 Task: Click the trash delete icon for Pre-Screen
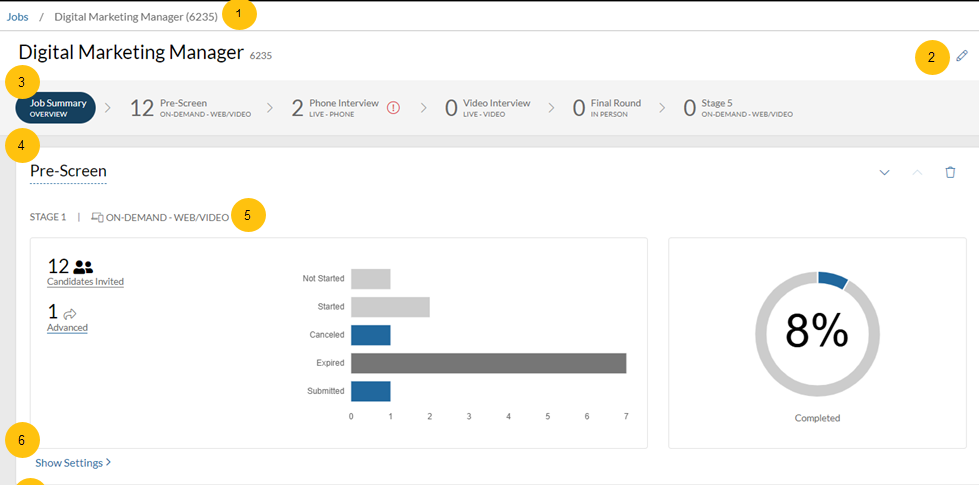[x=950, y=172]
